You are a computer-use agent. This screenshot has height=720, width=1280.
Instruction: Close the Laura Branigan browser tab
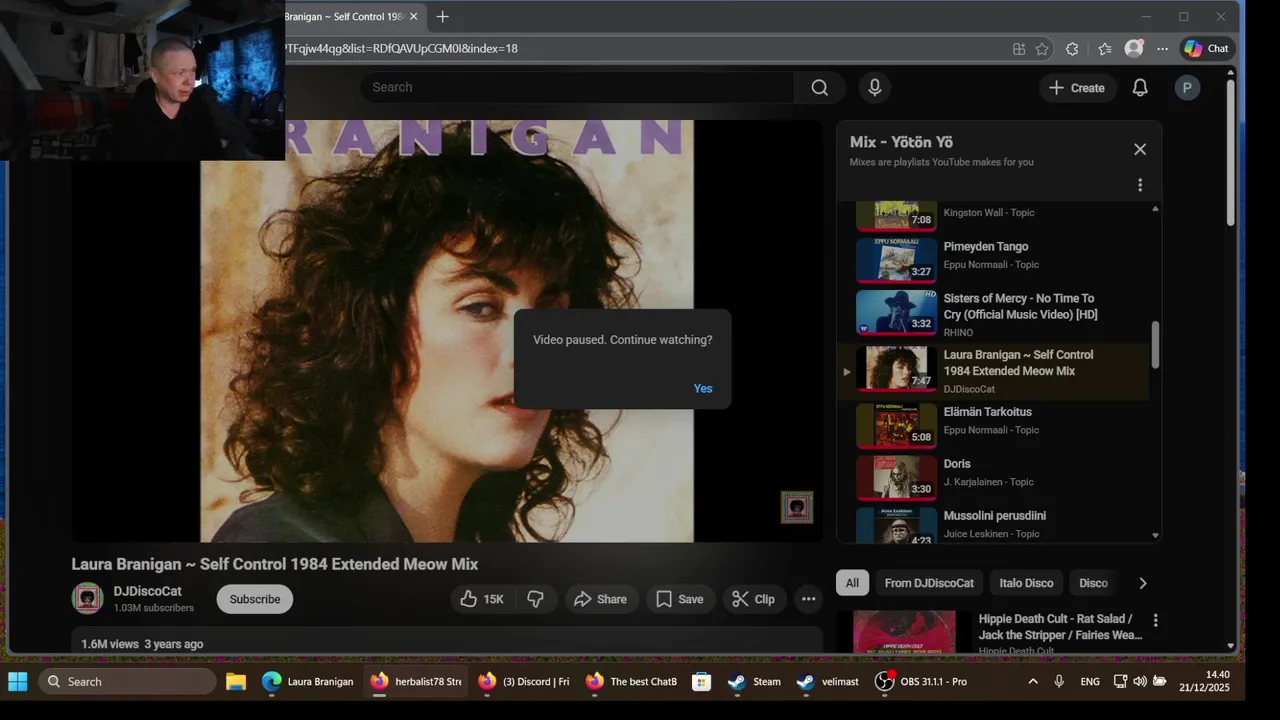pos(413,16)
